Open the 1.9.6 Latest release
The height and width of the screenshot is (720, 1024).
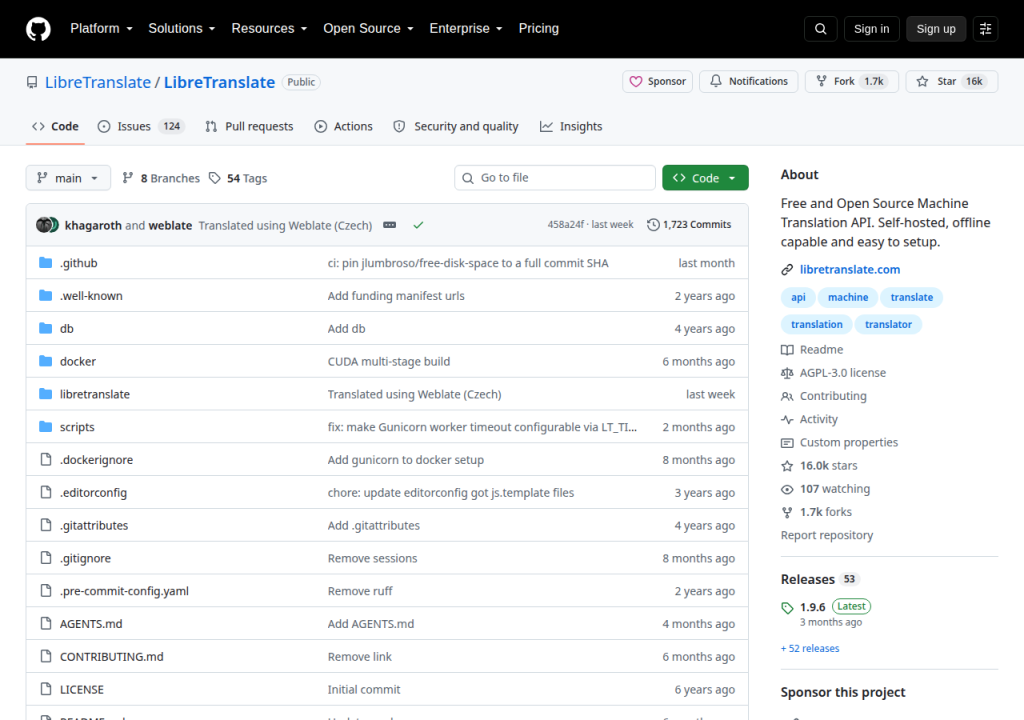(x=825, y=607)
